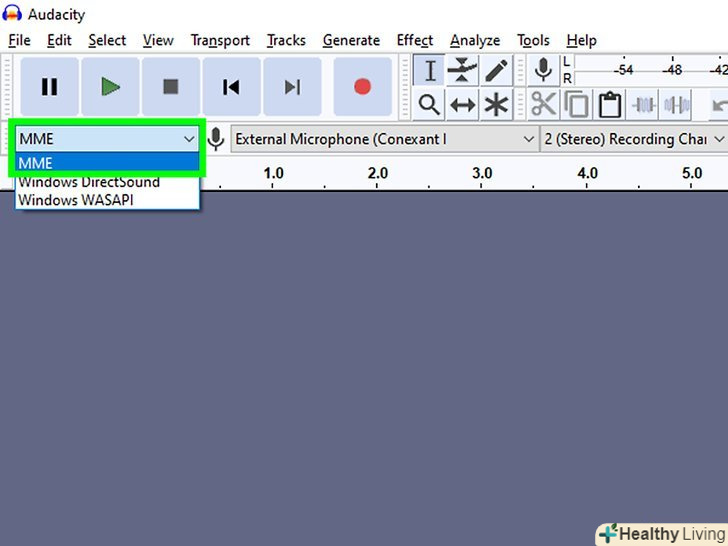This screenshot has height=546, width=728.
Task: Select the Draw pencil tool
Action: pyautogui.click(x=496, y=71)
